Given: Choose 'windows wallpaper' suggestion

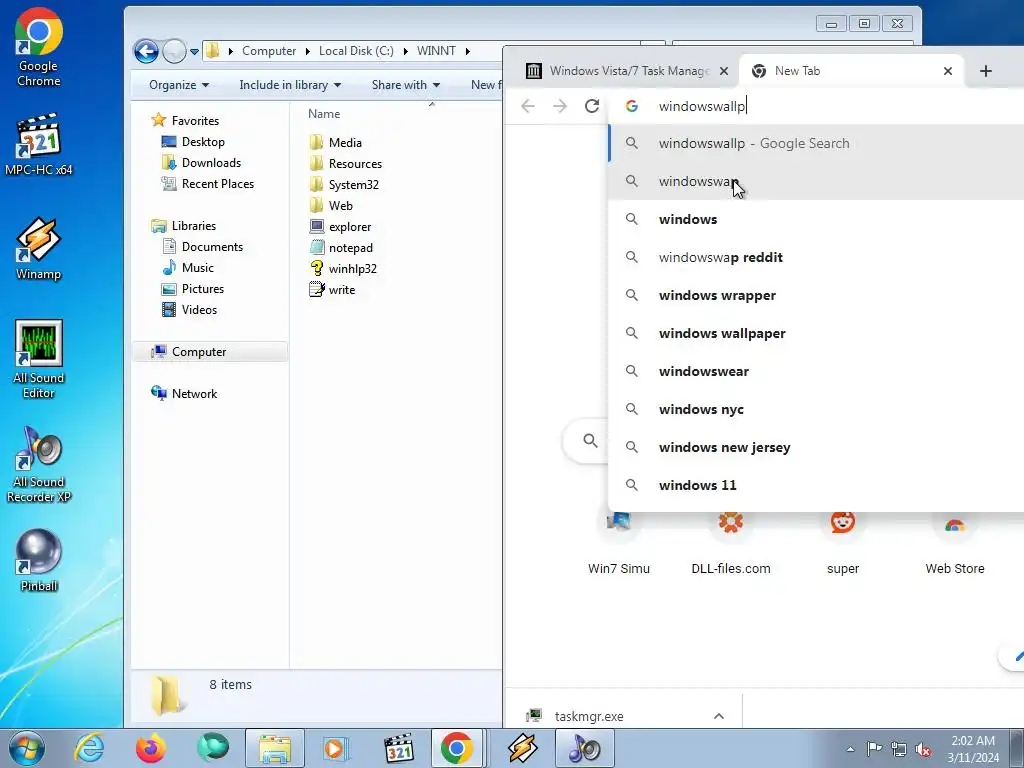Looking at the screenshot, I should pyautogui.click(x=816, y=333).
